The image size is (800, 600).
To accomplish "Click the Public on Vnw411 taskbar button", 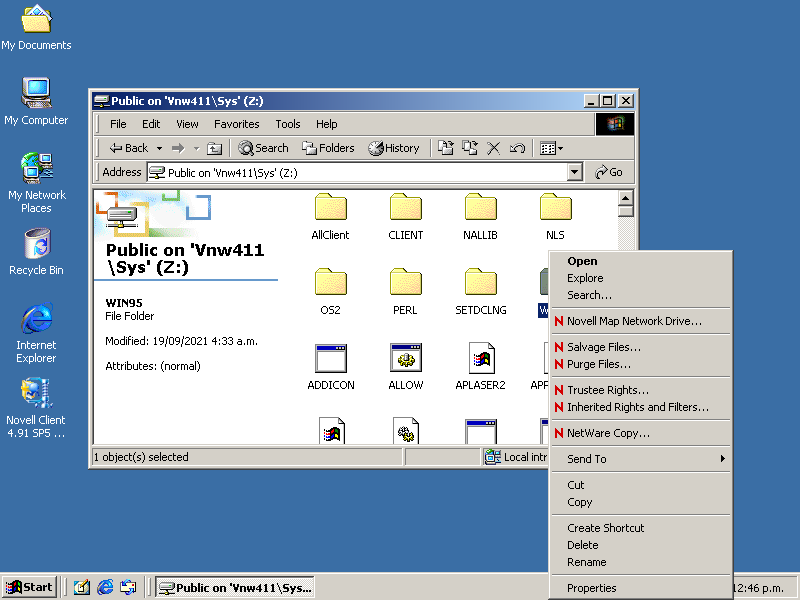I will point(235,587).
